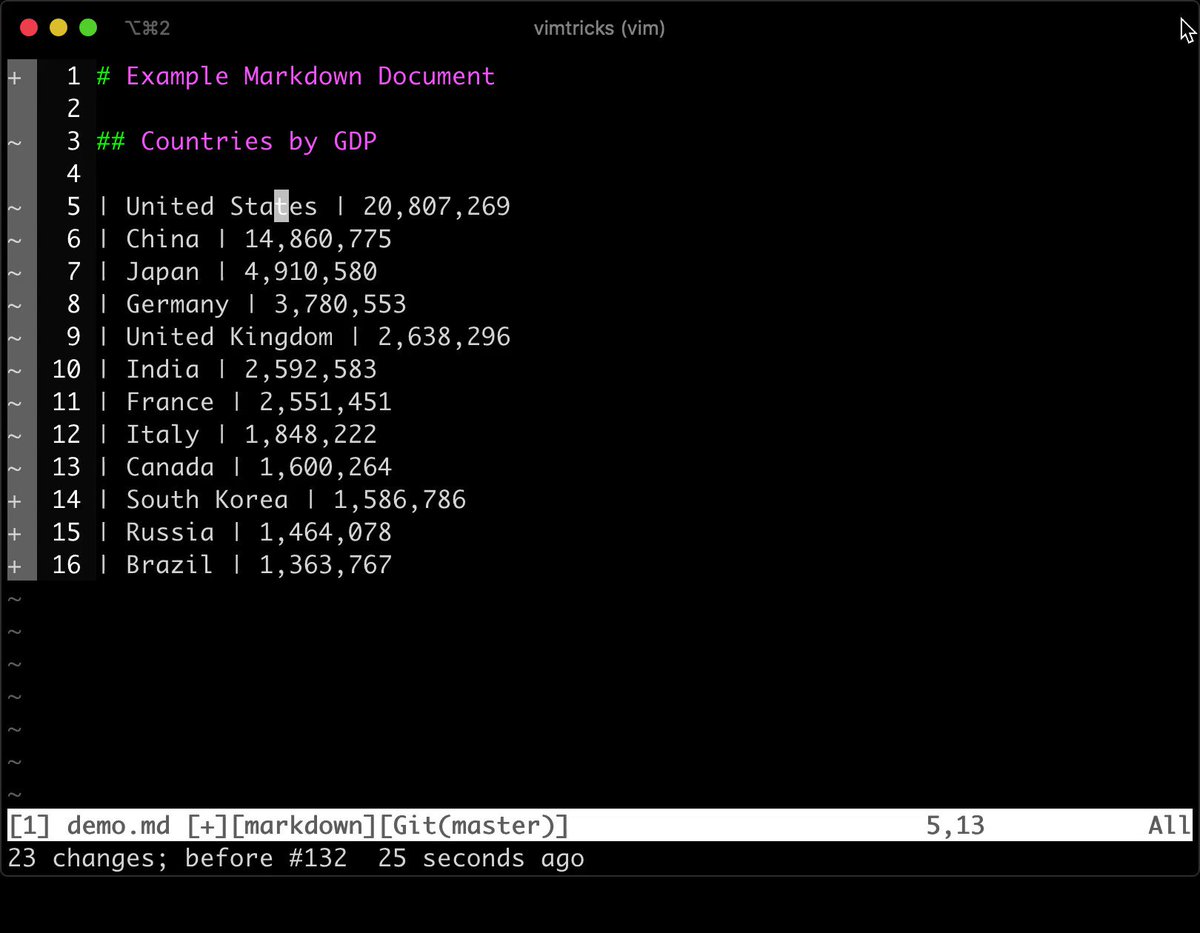Click the 'vimtricks (vim)' window title
This screenshot has width=1200, height=933.
(600, 28)
